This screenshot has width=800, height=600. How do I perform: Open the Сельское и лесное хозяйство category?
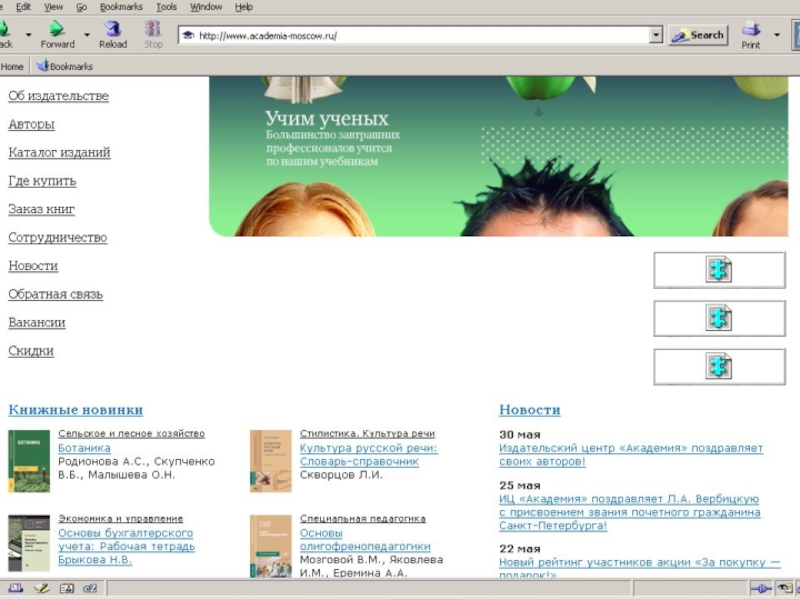tap(131, 434)
